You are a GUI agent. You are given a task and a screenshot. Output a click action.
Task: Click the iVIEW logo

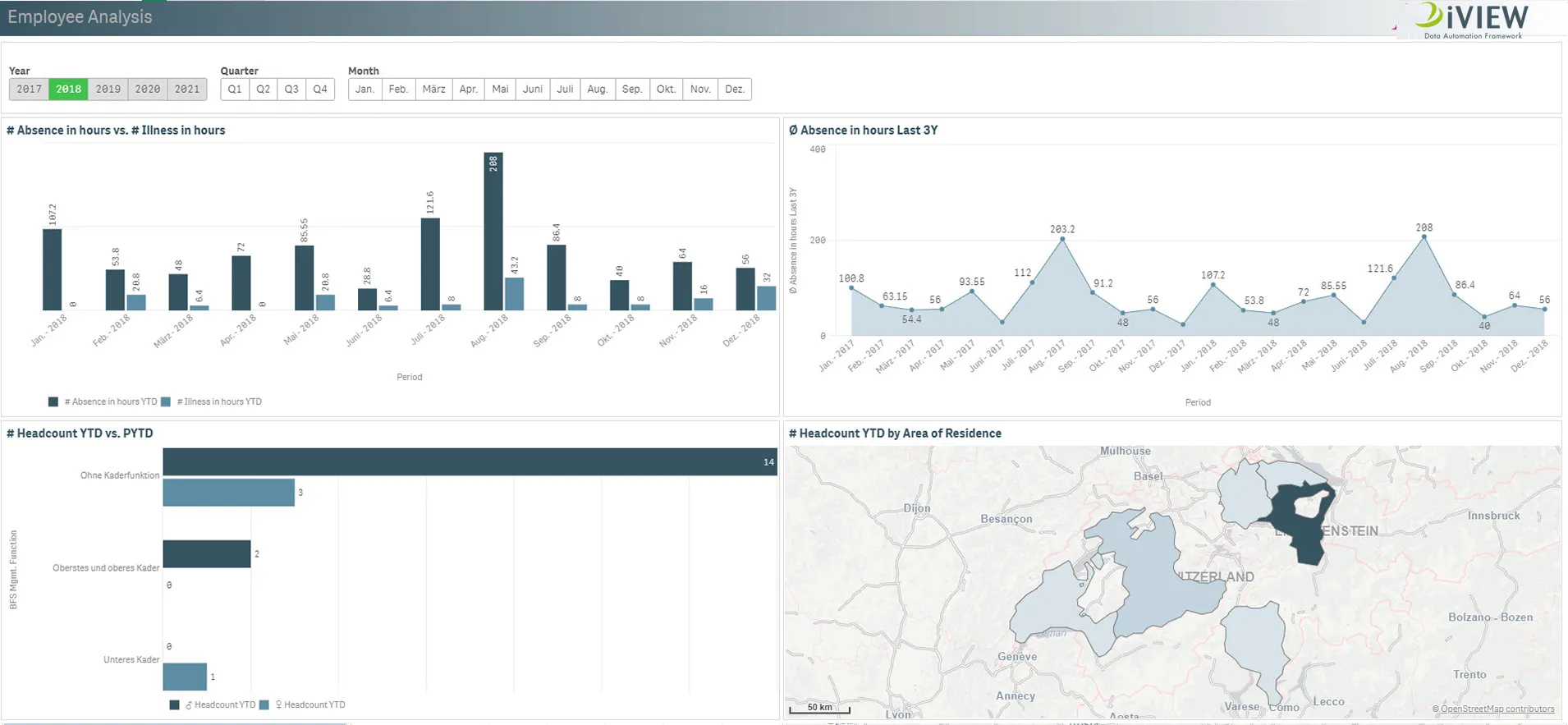tap(1472, 20)
